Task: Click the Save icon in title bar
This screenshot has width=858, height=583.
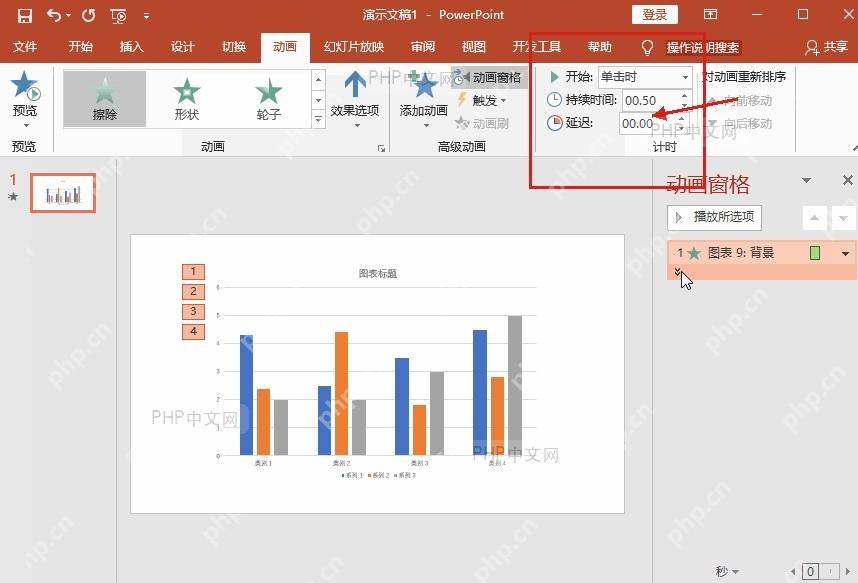Action: tap(25, 15)
